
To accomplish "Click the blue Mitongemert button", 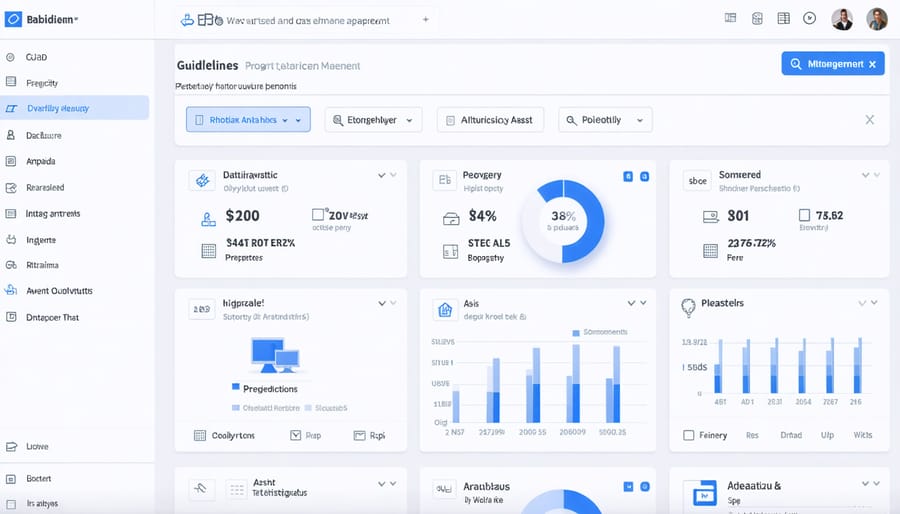I will coord(832,64).
